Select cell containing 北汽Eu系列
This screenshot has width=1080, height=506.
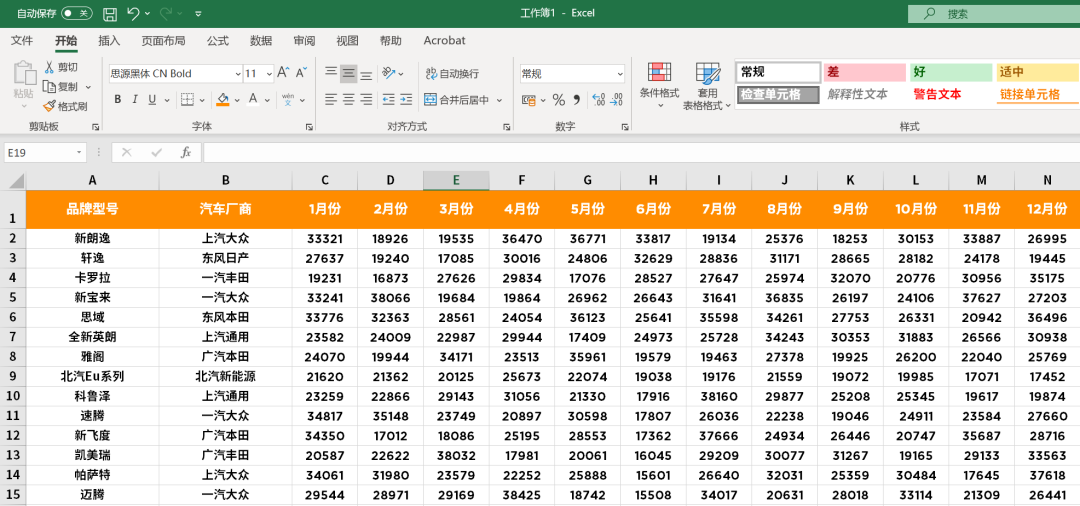[x=92, y=377]
